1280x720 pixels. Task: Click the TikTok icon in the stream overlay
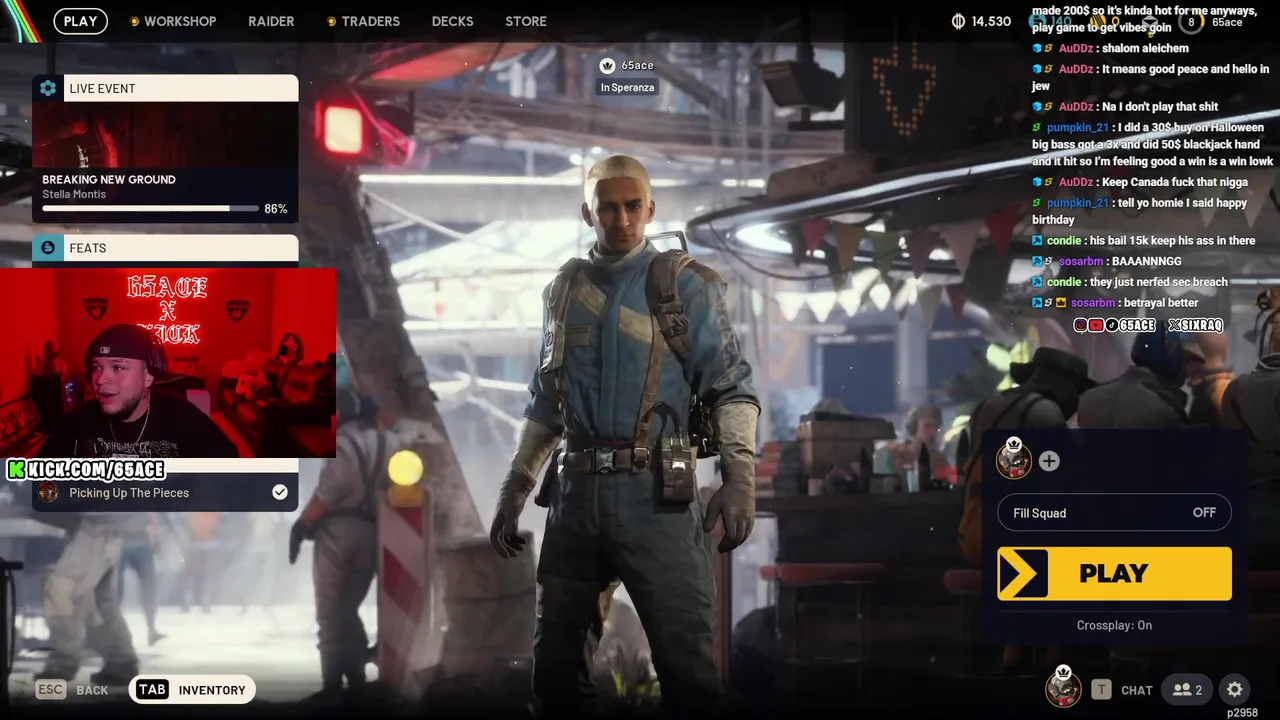[x=1111, y=325]
